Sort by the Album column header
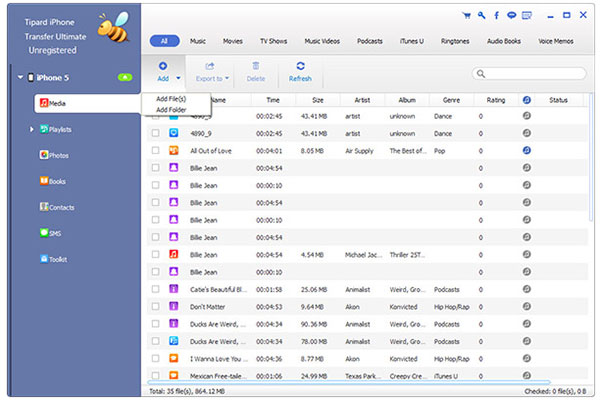The width and height of the screenshot is (600, 400). [x=407, y=100]
